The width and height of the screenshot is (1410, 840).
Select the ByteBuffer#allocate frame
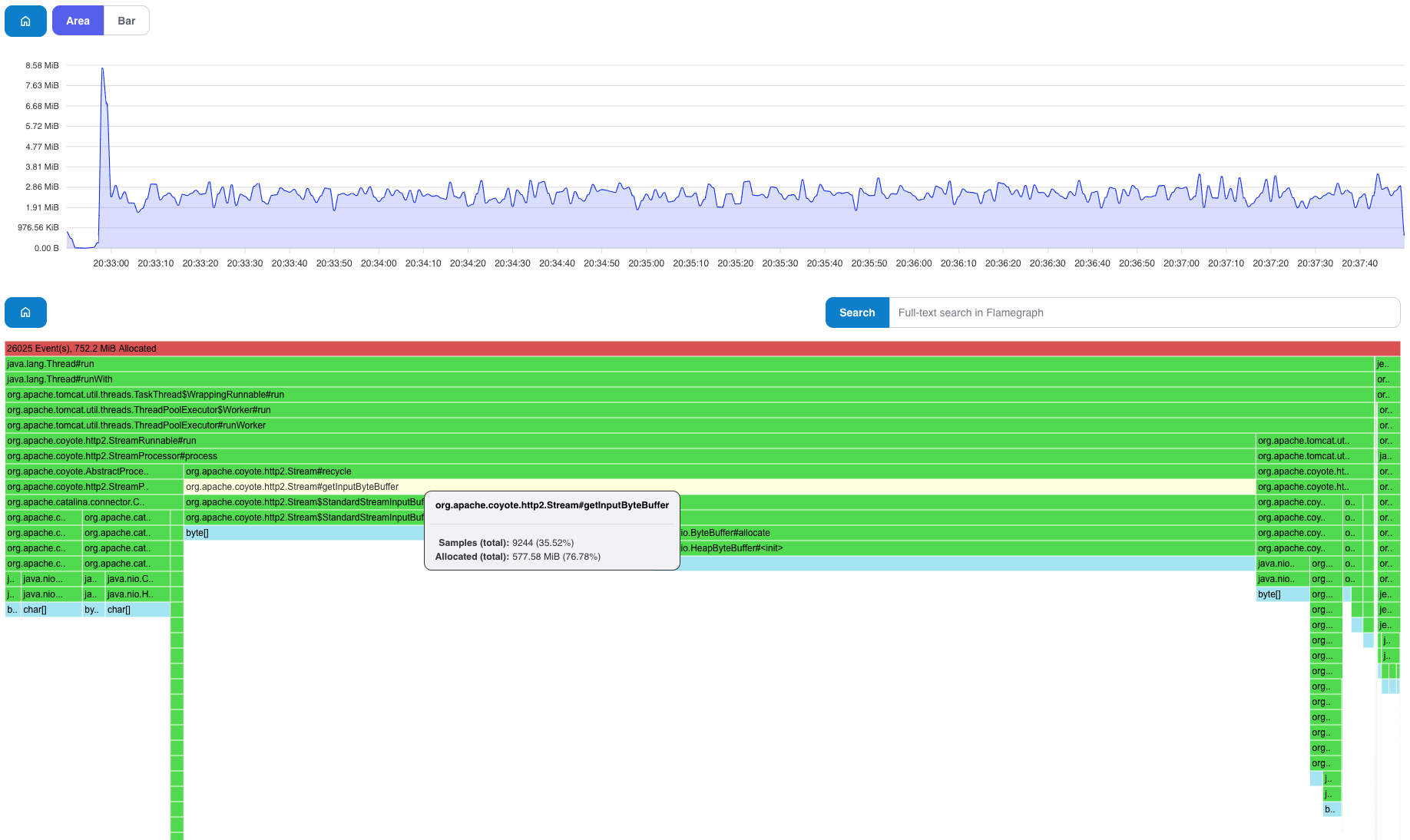[x=967, y=533]
